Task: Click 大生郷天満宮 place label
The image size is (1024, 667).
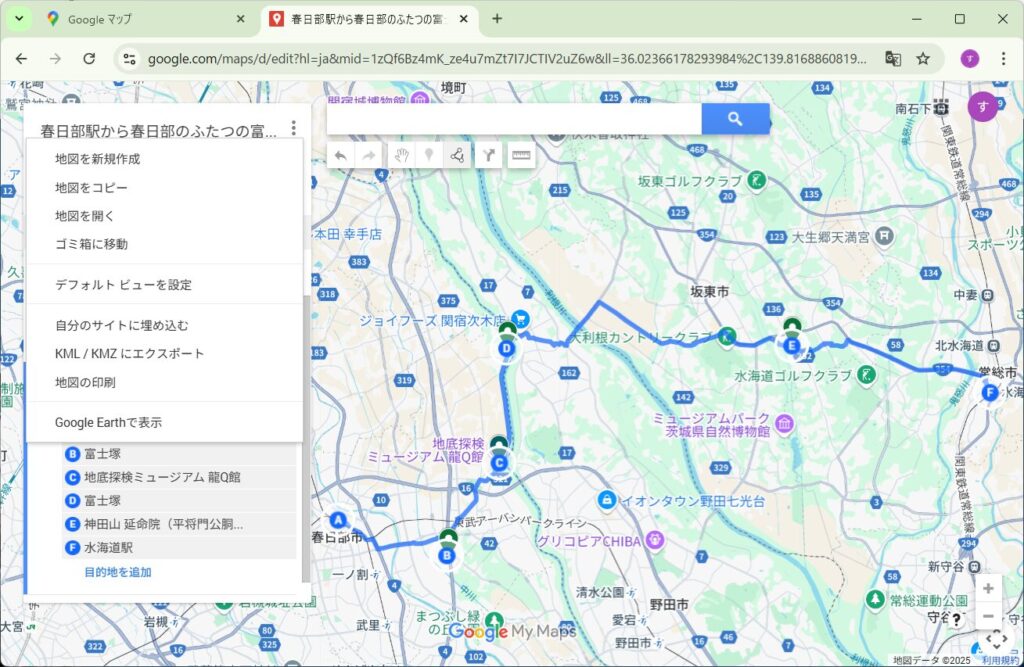Action: point(830,237)
